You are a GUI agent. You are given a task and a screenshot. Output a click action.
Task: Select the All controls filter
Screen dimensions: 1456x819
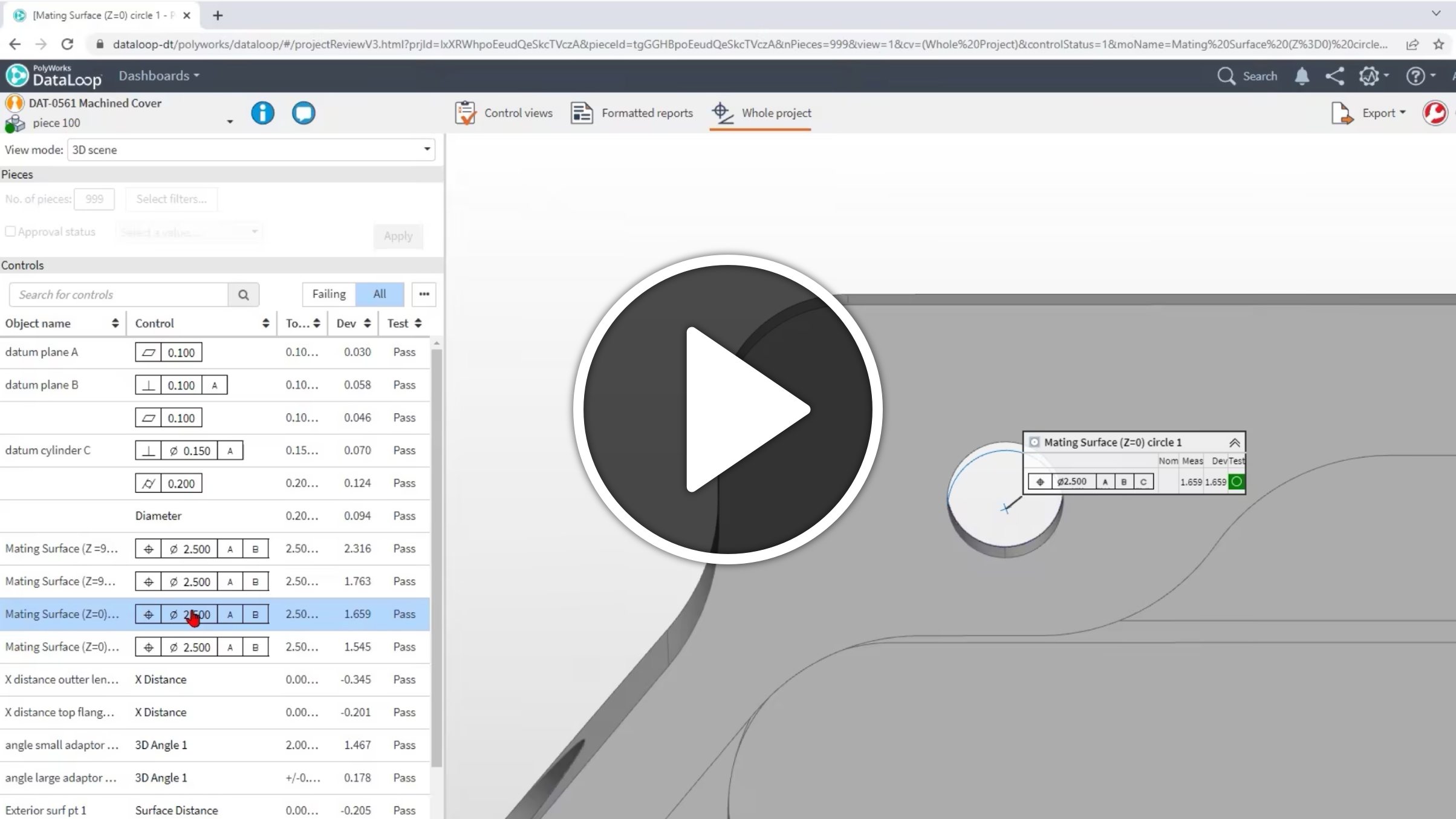379,294
